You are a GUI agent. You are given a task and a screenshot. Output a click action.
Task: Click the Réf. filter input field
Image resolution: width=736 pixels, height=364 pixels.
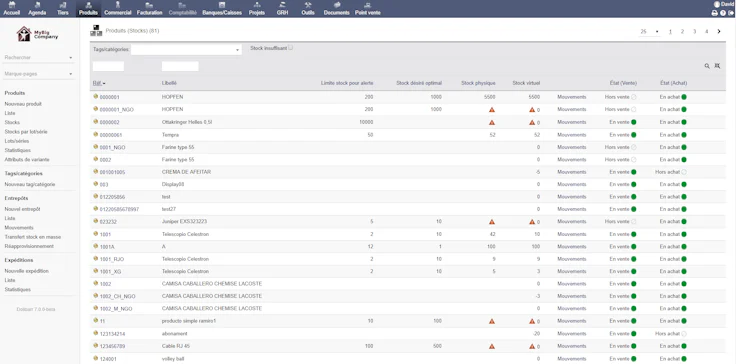pyautogui.click(x=108, y=66)
